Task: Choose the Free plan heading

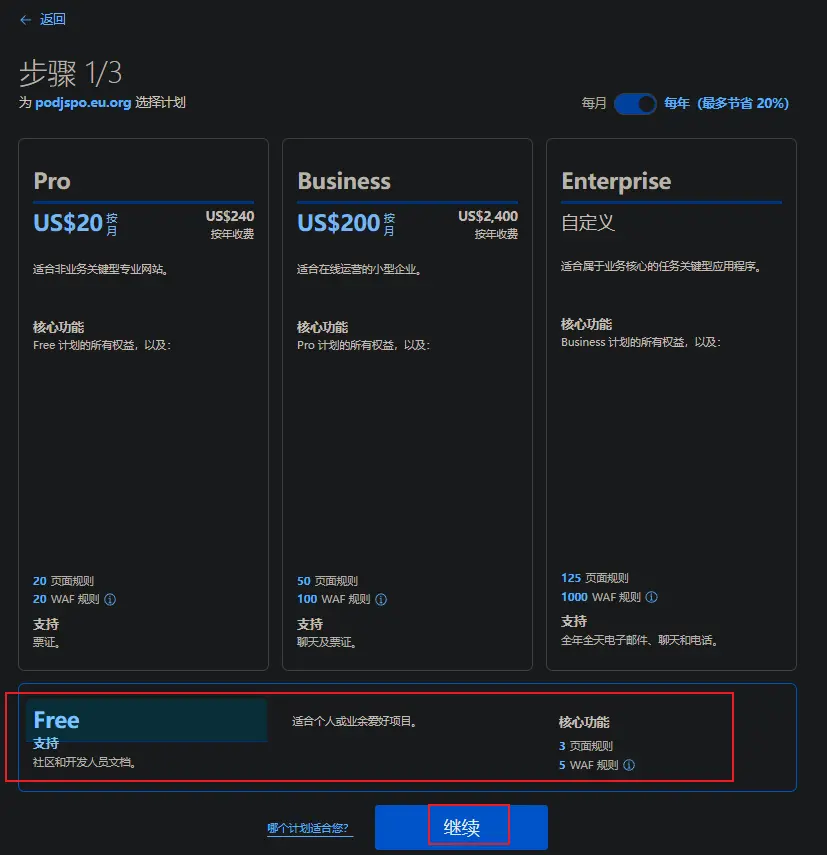Action: [57, 720]
